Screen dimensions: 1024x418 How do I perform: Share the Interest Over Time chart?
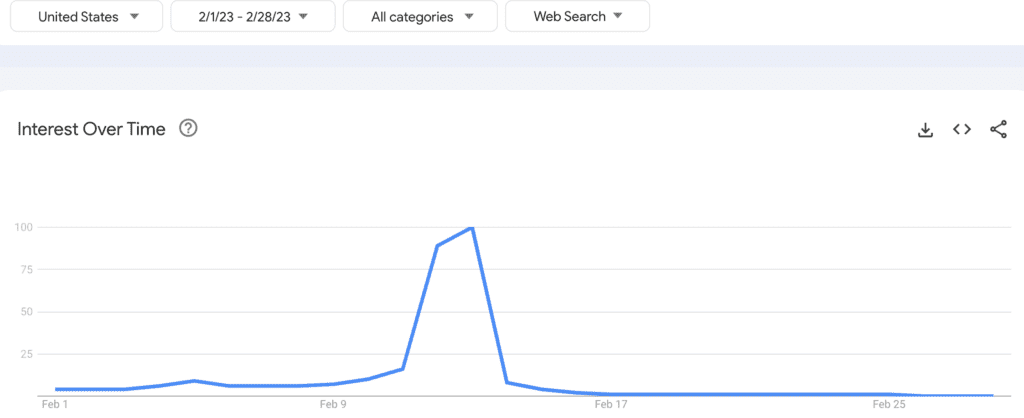pyautogui.click(x=998, y=130)
